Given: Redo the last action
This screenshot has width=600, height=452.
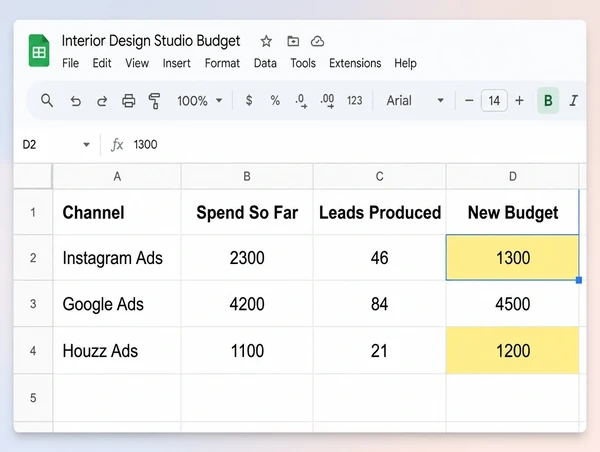Looking at the screenshot, I should (x=102, y=101).
